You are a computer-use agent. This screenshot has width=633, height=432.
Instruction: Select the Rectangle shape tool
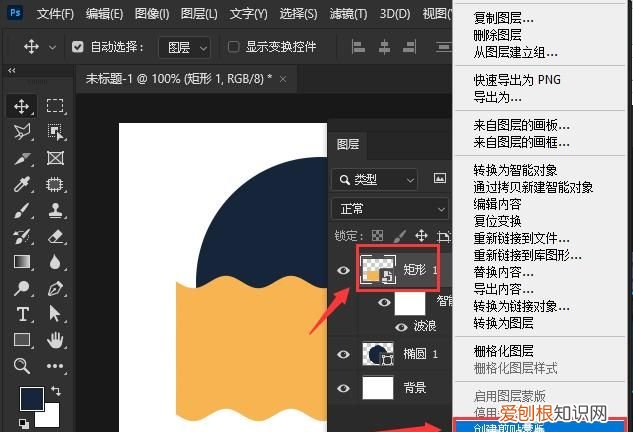tap(22, 340)
